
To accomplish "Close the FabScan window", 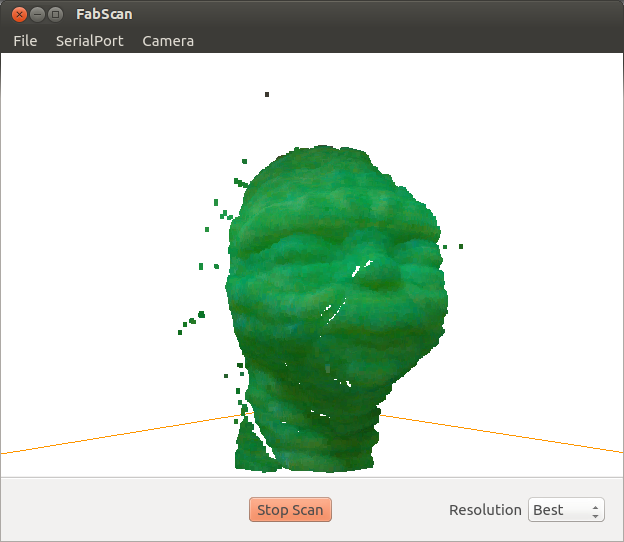I will click(x=18, y=15).
